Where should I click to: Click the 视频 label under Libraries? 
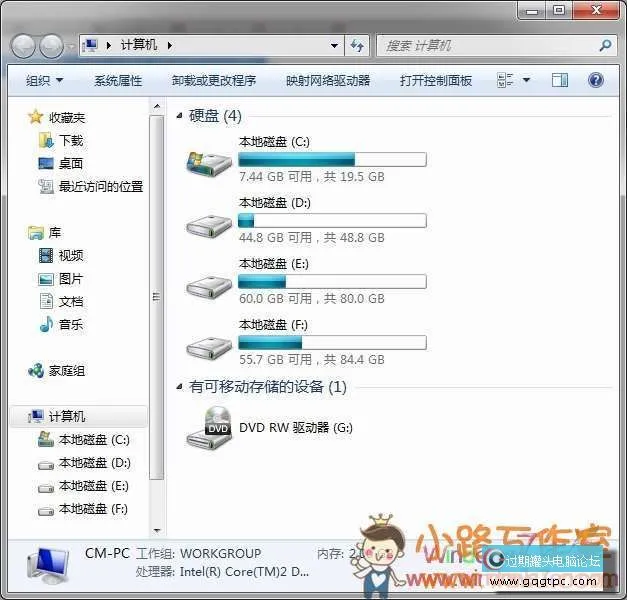click(x=71, y=256)
